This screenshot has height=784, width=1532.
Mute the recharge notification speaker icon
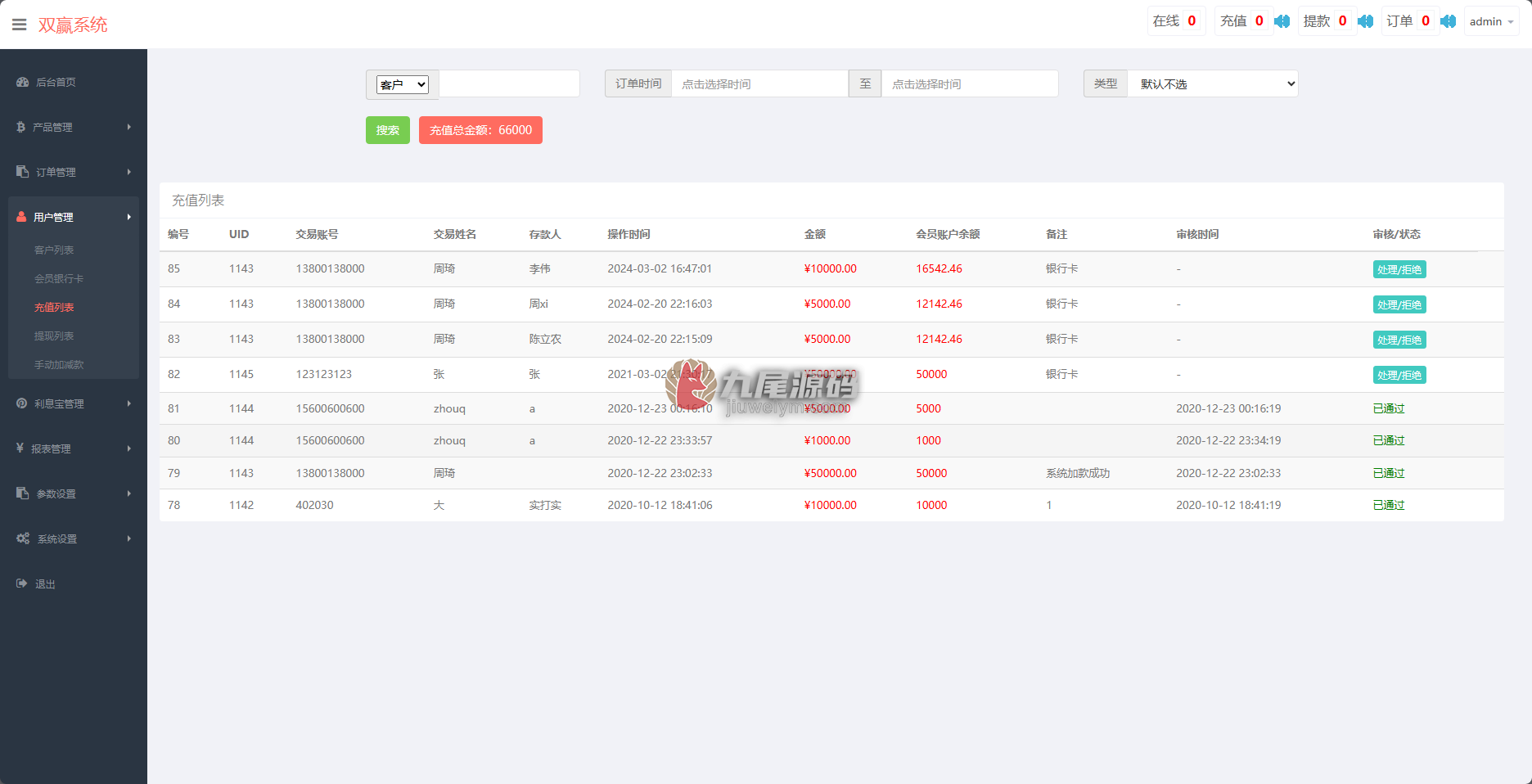tap(1282, 21)
